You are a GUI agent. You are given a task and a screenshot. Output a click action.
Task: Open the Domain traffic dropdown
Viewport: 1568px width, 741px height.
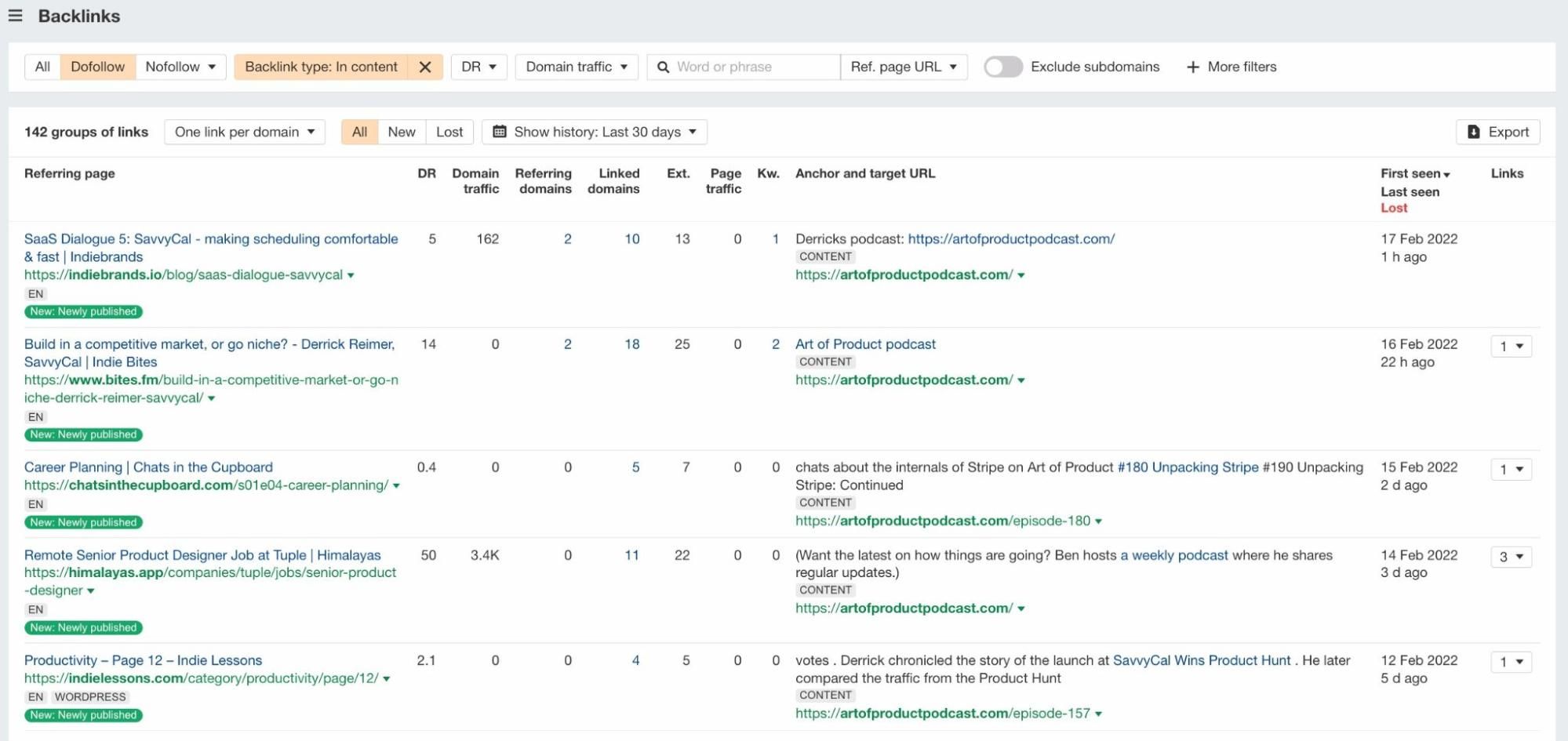(x=576, y=67)
